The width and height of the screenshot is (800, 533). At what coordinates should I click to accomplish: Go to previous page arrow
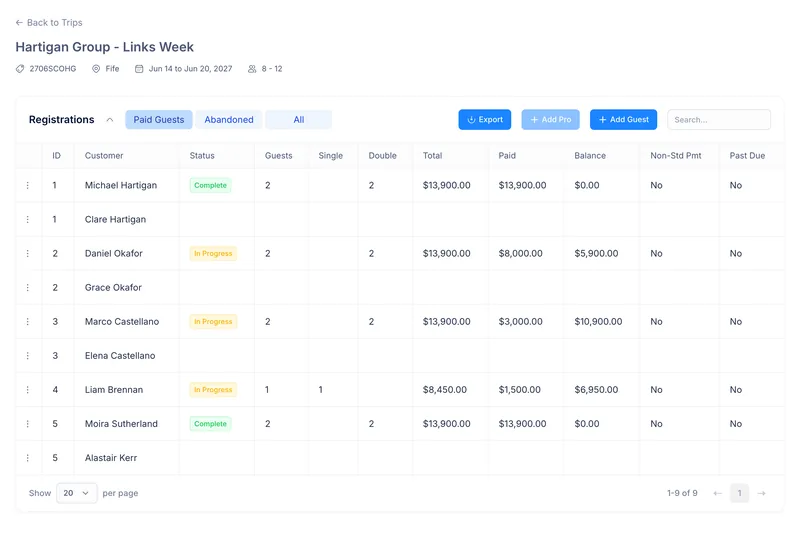click(717, 493)
